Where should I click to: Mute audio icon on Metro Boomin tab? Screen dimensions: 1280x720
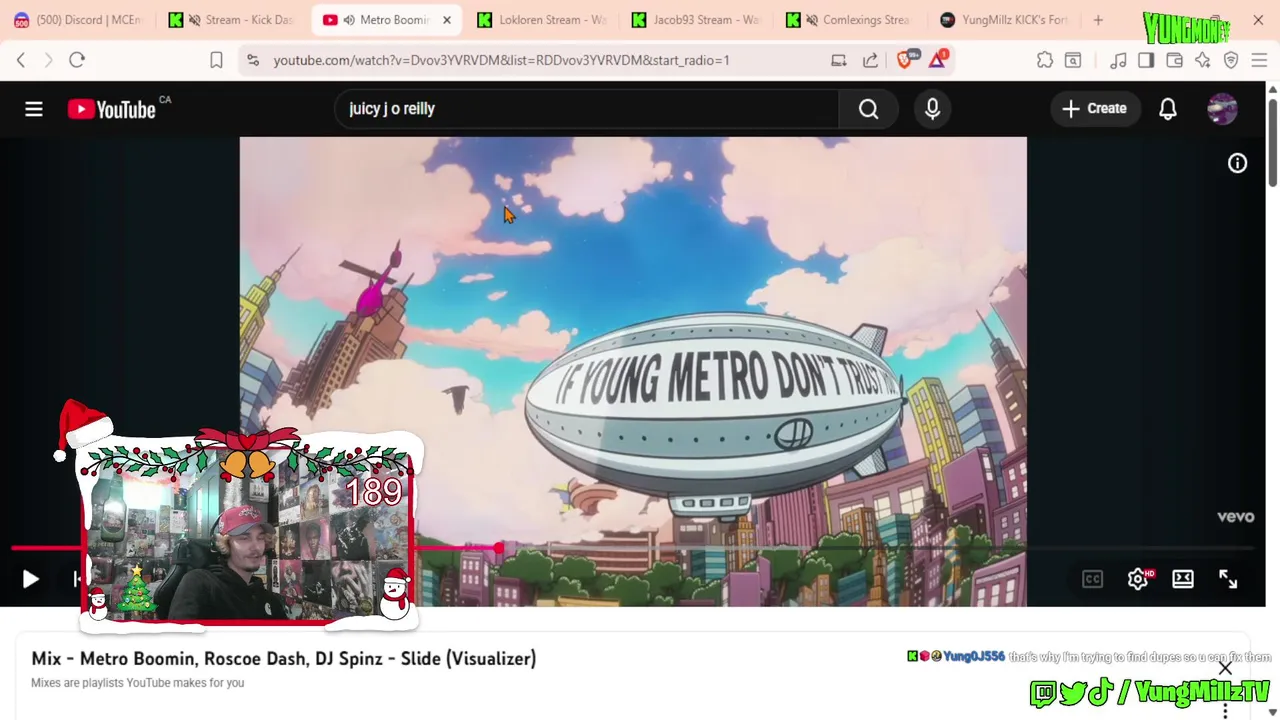click(349, 20)
